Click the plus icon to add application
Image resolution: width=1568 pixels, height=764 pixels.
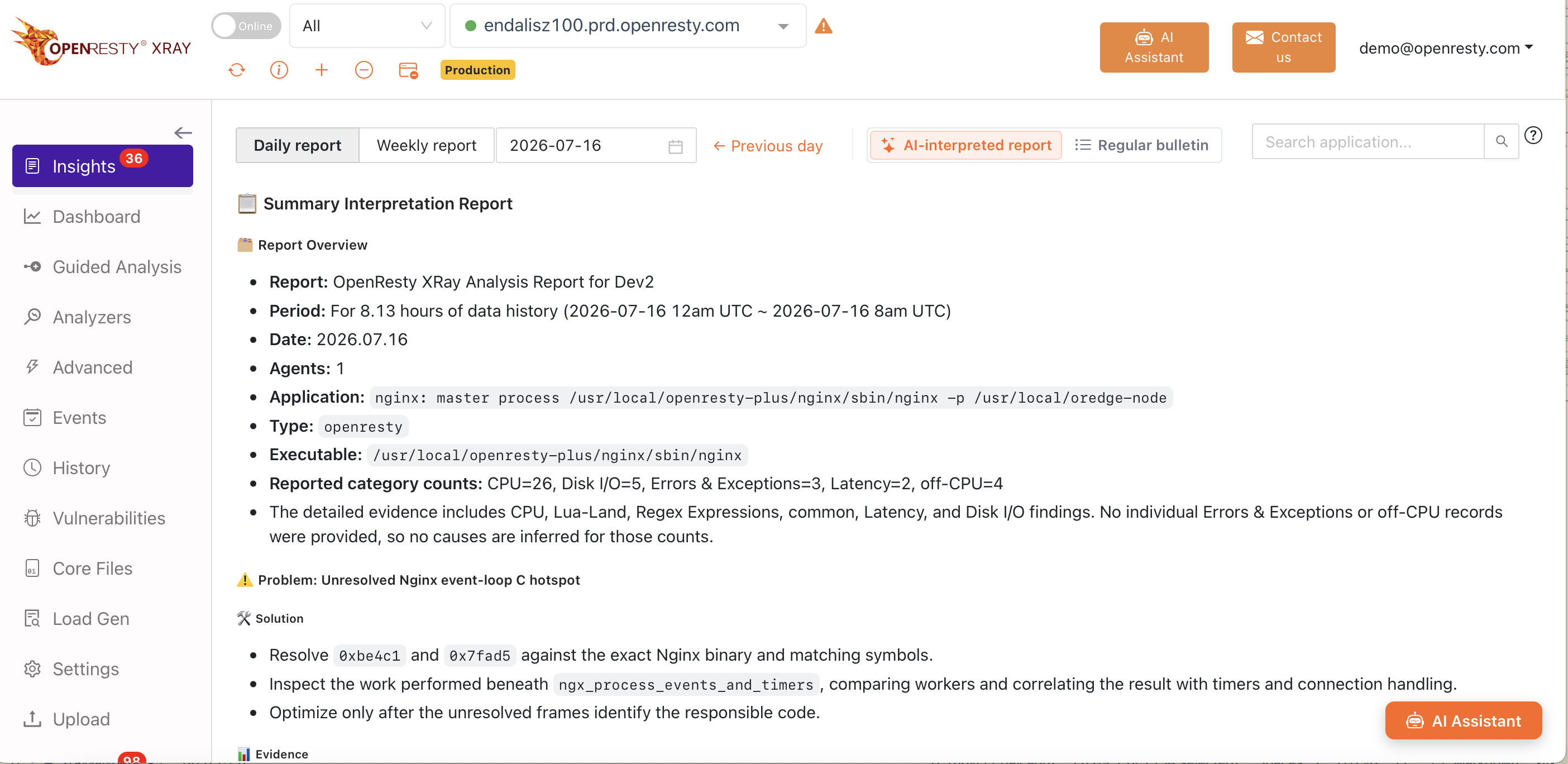coord(322,70)
